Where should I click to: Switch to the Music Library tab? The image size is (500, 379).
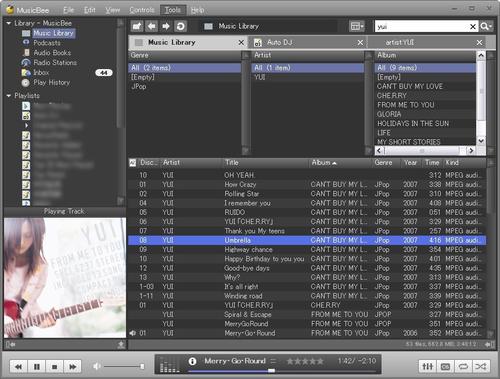point(172,42)
